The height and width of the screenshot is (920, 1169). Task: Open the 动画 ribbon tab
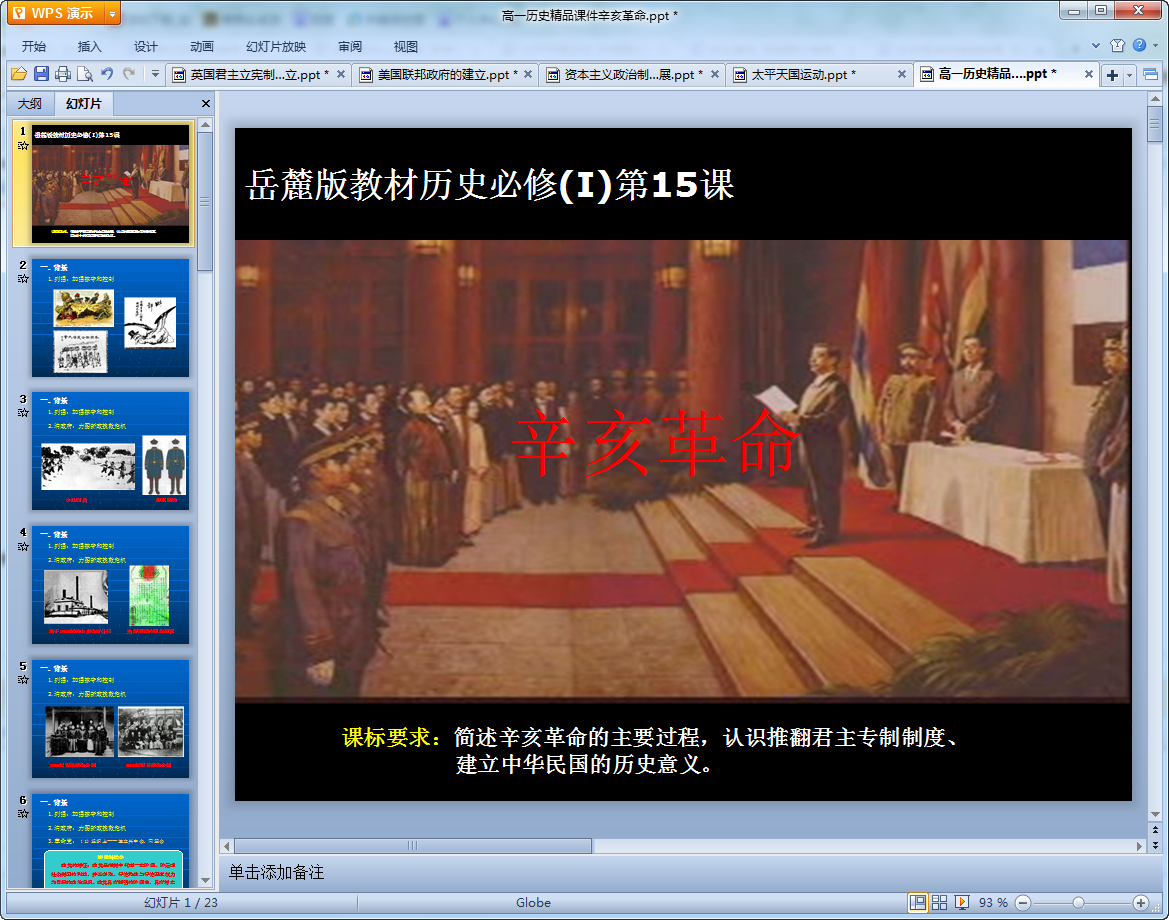click(x=201, y=46)
